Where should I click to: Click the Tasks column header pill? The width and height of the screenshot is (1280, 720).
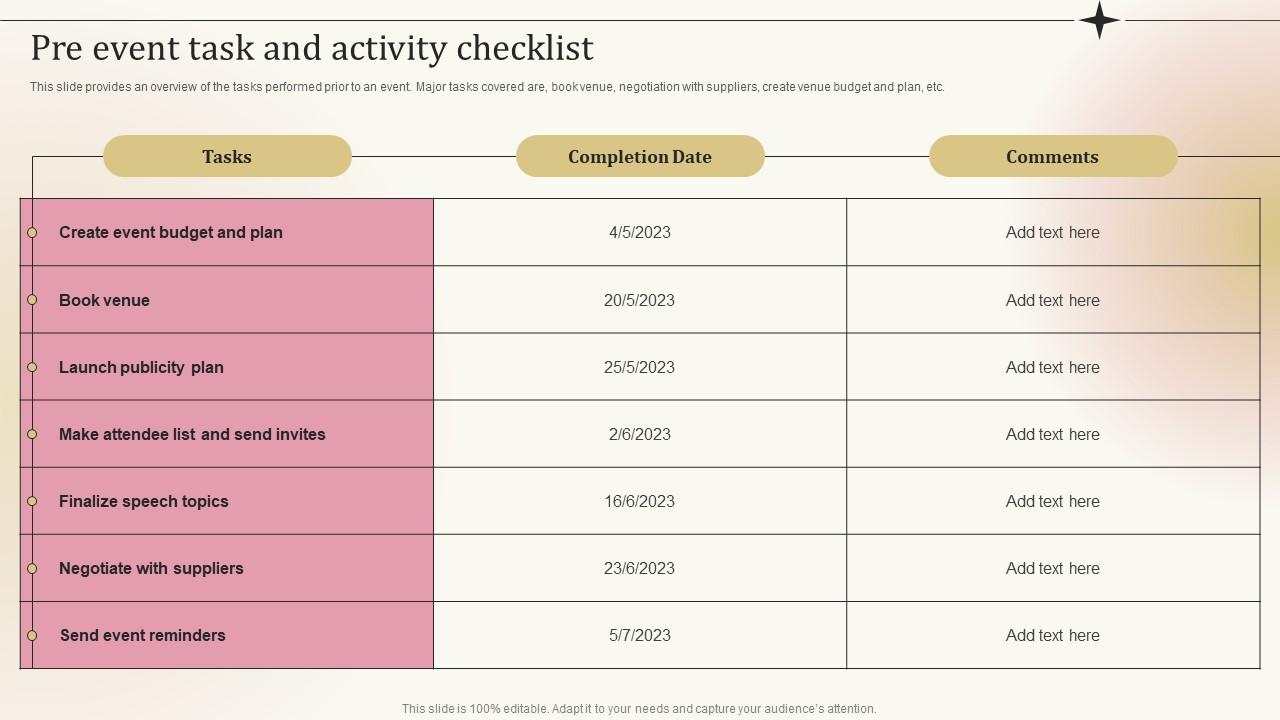pyautogui.click(x=227, y=156)
